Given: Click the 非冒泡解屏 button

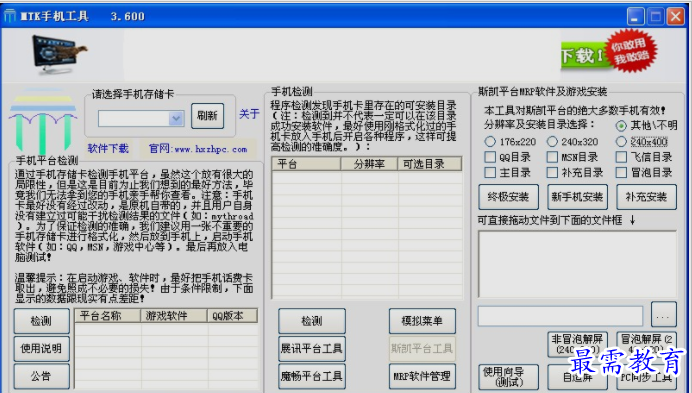Looking at the screenshot, I should (x=577, y=344).
